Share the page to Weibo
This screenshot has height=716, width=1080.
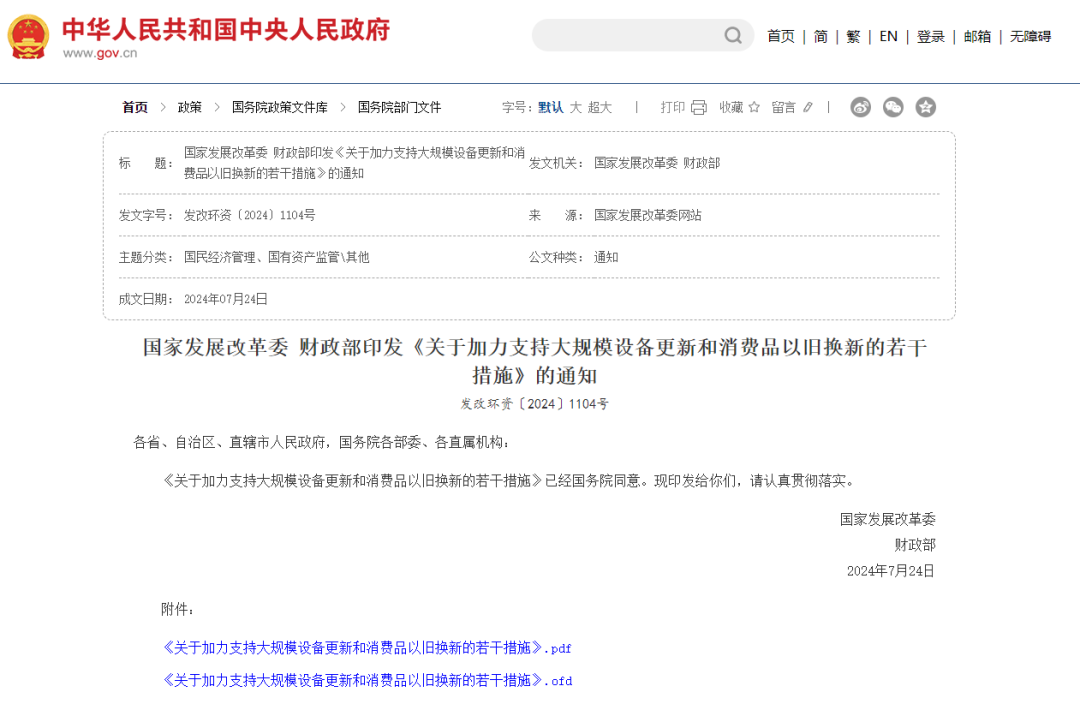(x=860, y=107)
